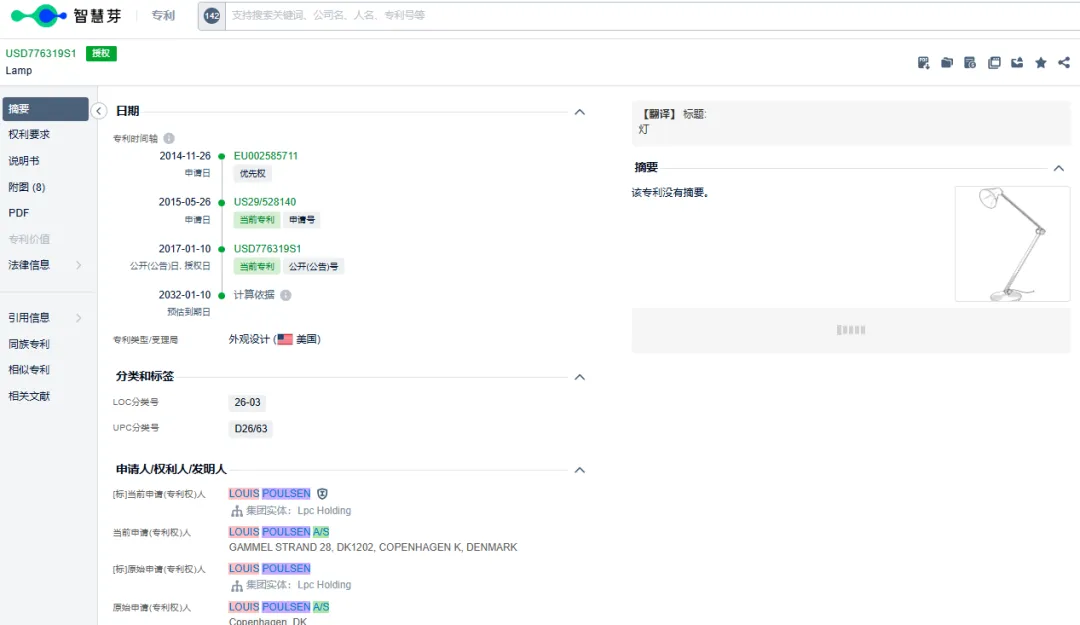The width and height of the screenshot is (1080, 625).
Task: Click the standardized original assignee LOUIS POULSEN
Action: 269,568
